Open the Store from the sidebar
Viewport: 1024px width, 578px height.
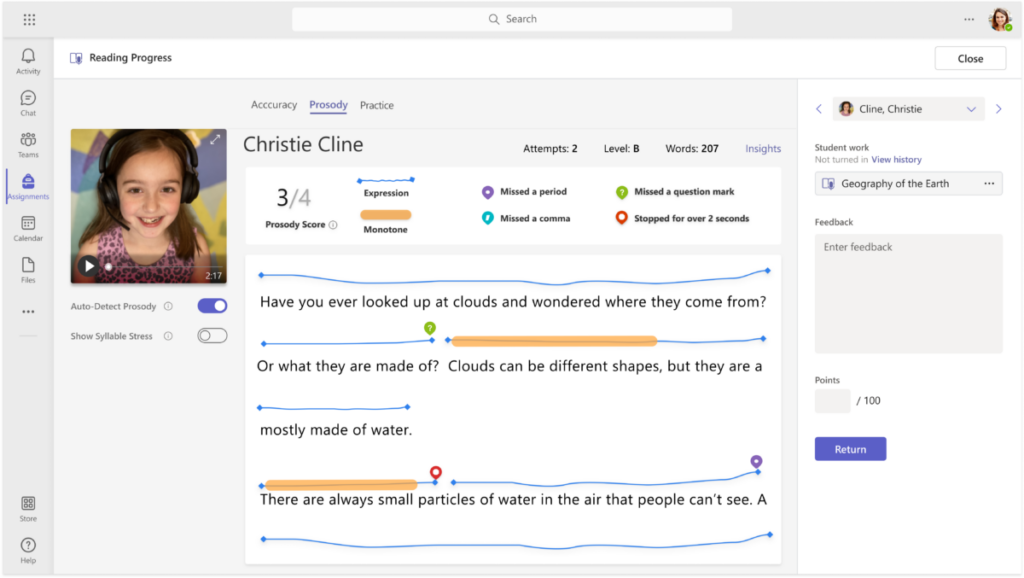27,505
